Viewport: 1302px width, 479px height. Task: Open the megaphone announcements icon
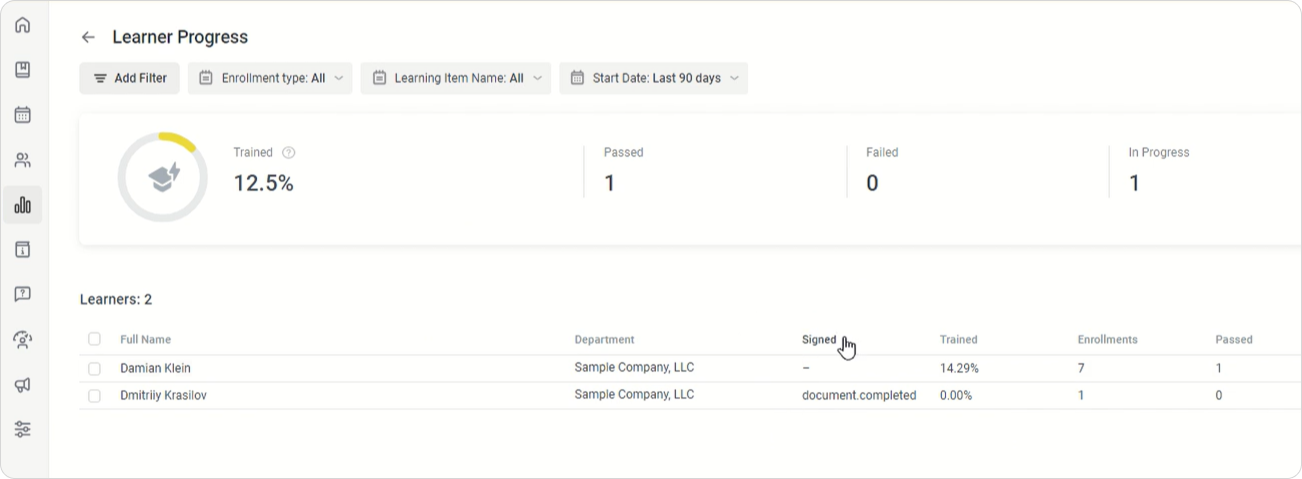[22, 384]
